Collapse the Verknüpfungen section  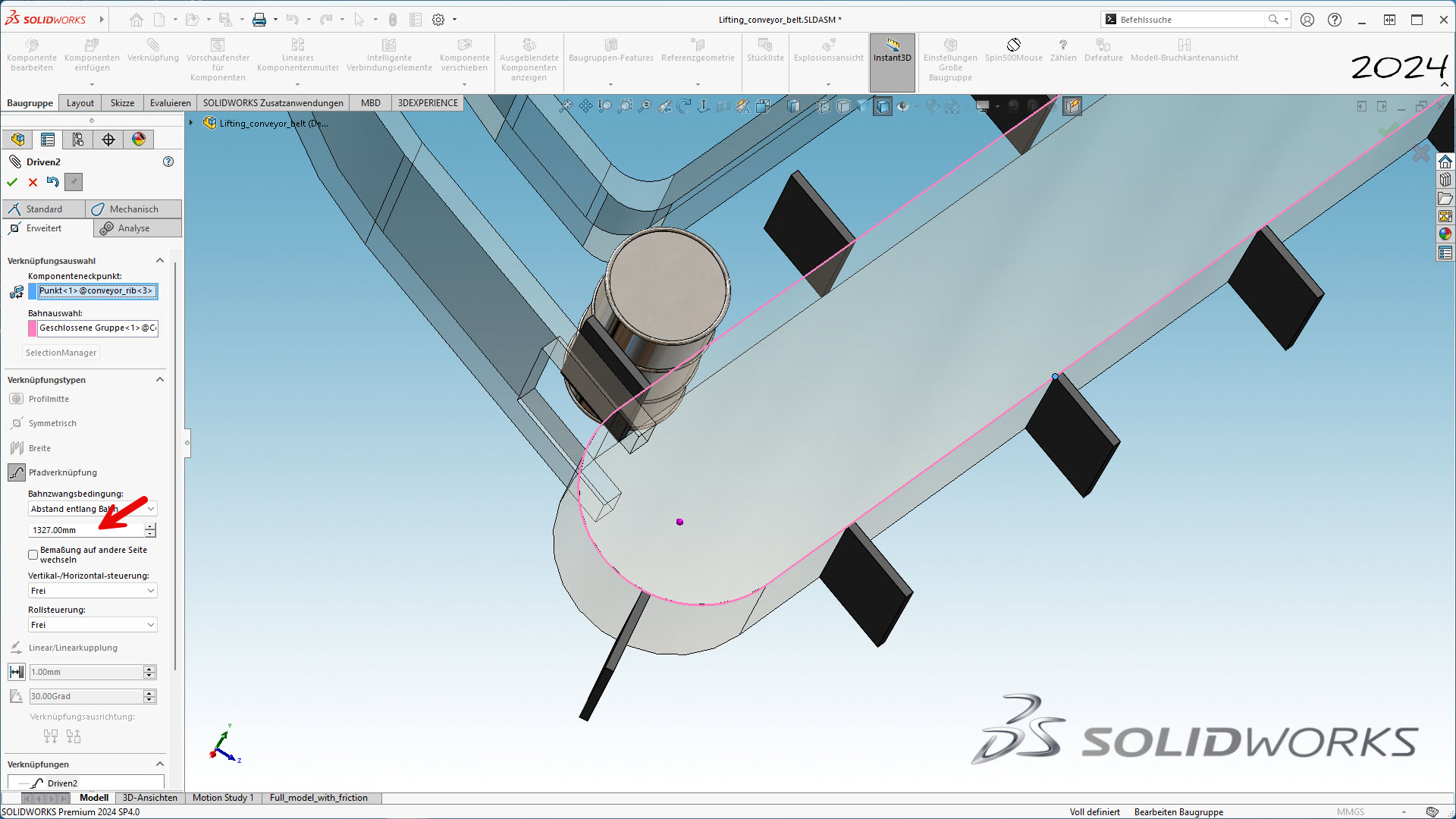(x=160, y=764)
